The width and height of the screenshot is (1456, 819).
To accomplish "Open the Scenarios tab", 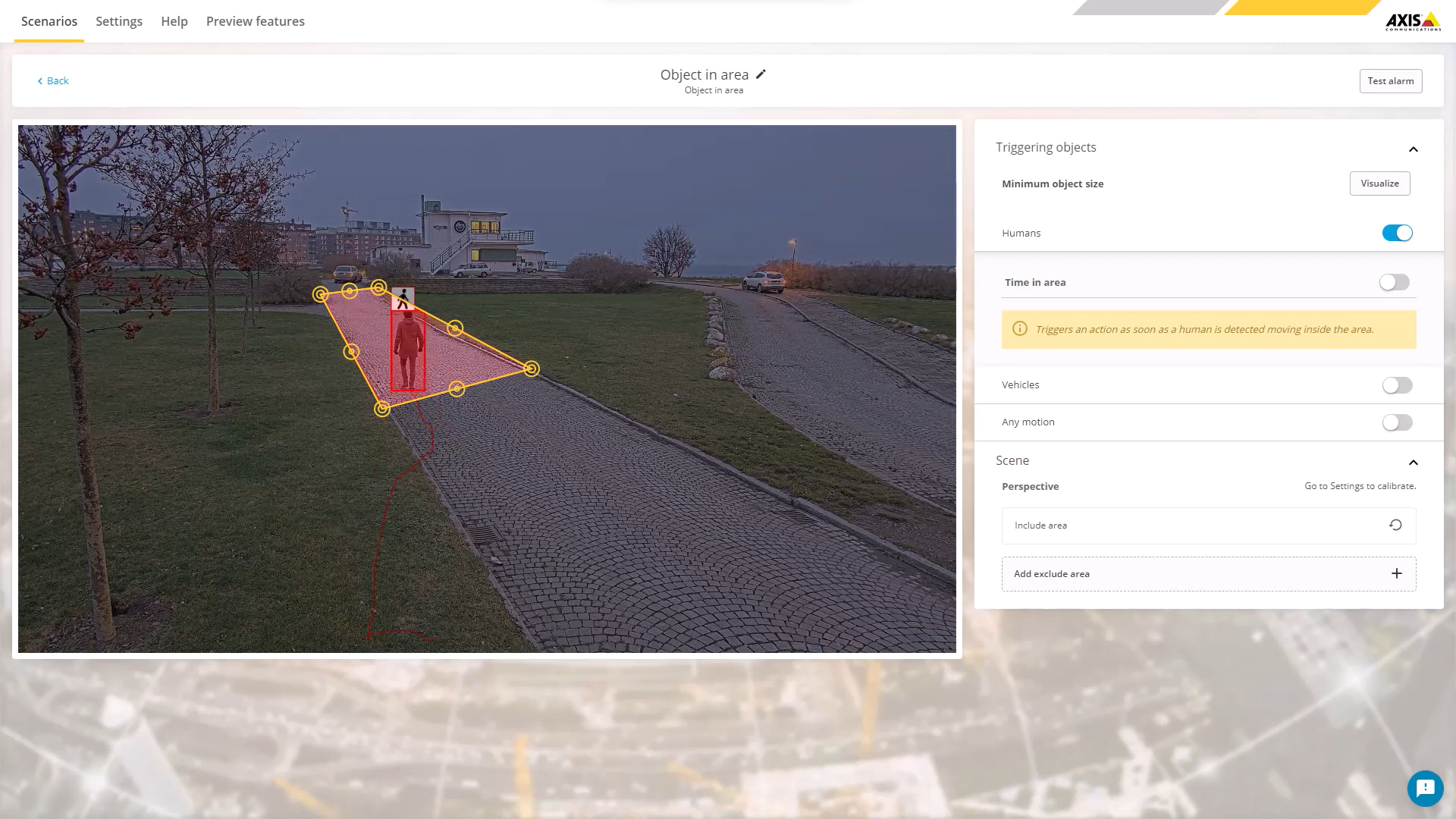I will (x=49, y=21).
